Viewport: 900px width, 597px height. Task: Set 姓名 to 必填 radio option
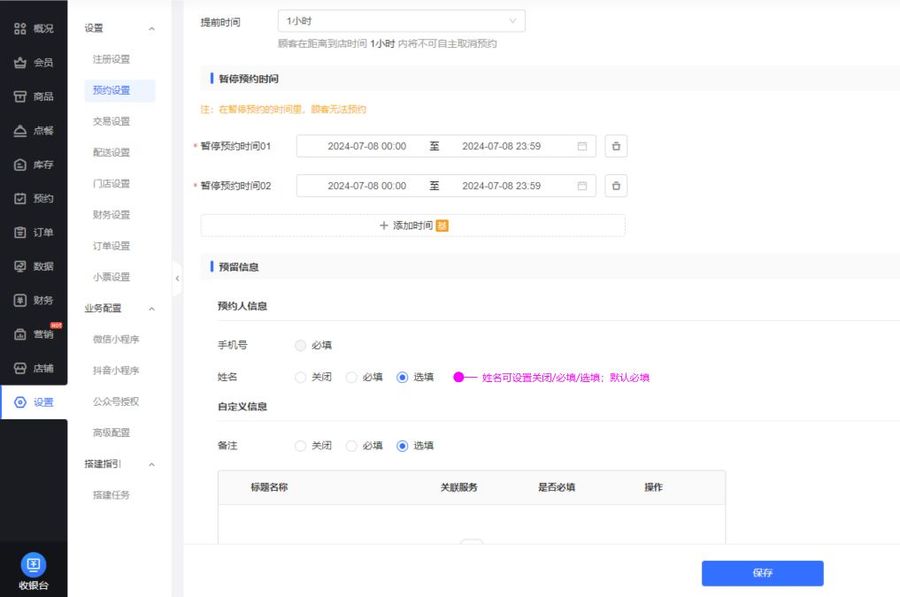pyautogui.click(x=351, y=377)
